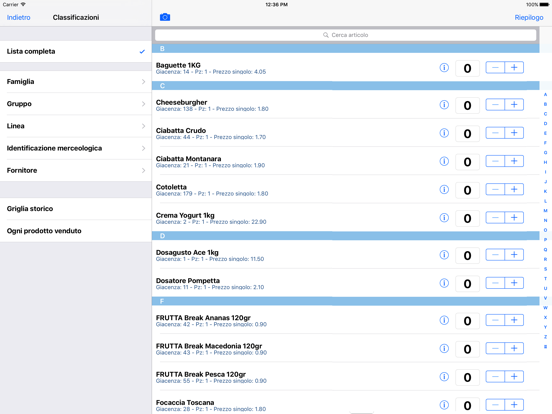Go back with Indietro
The height and width of the screenshot is (414, 552).
tap(19, 17)
